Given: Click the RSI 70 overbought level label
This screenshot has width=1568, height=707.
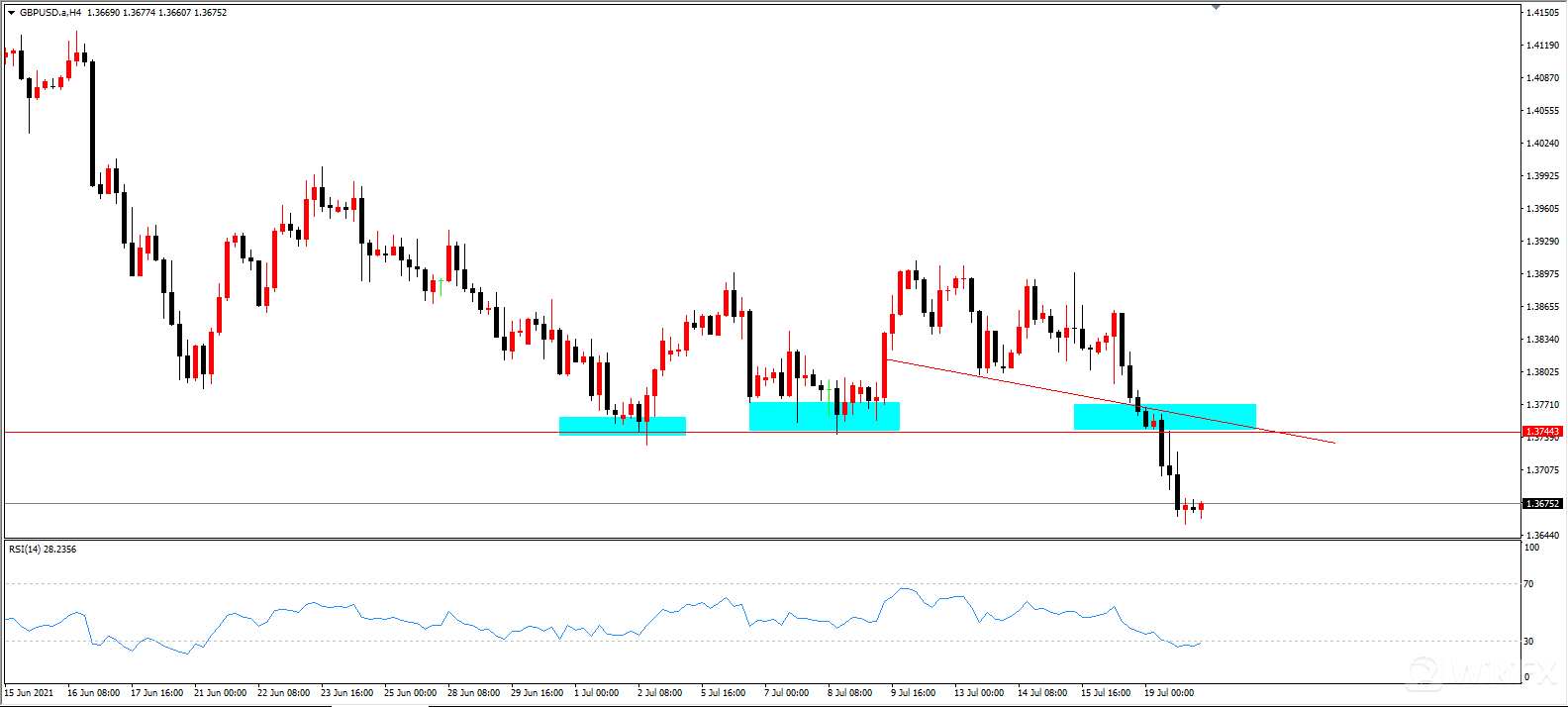Looking at the screenshot, I should tap(1528, 584).
